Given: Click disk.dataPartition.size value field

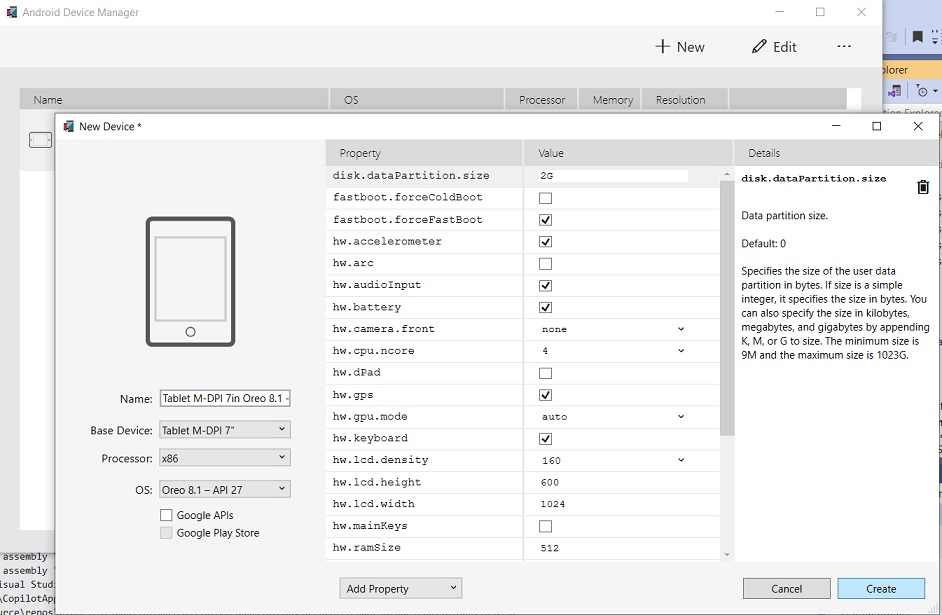Looking at the screenshot, I should tap(613, 176).
